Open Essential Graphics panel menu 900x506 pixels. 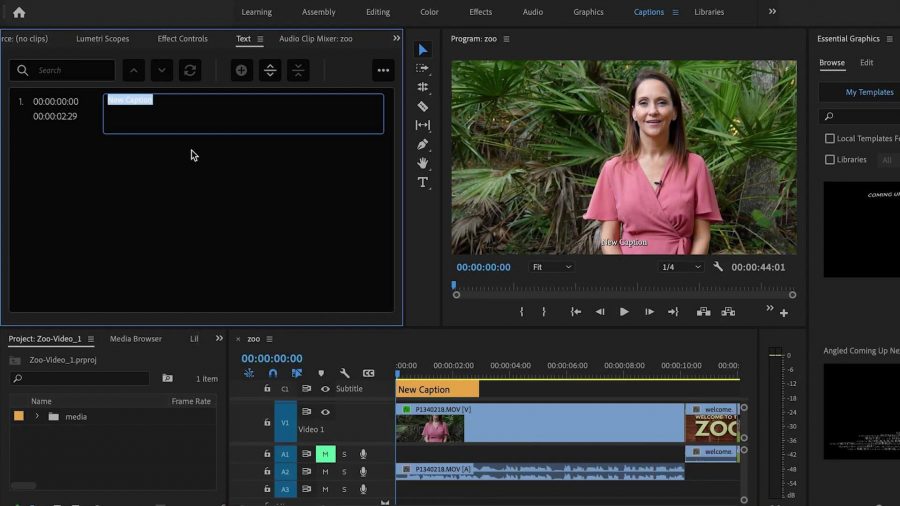890,39
